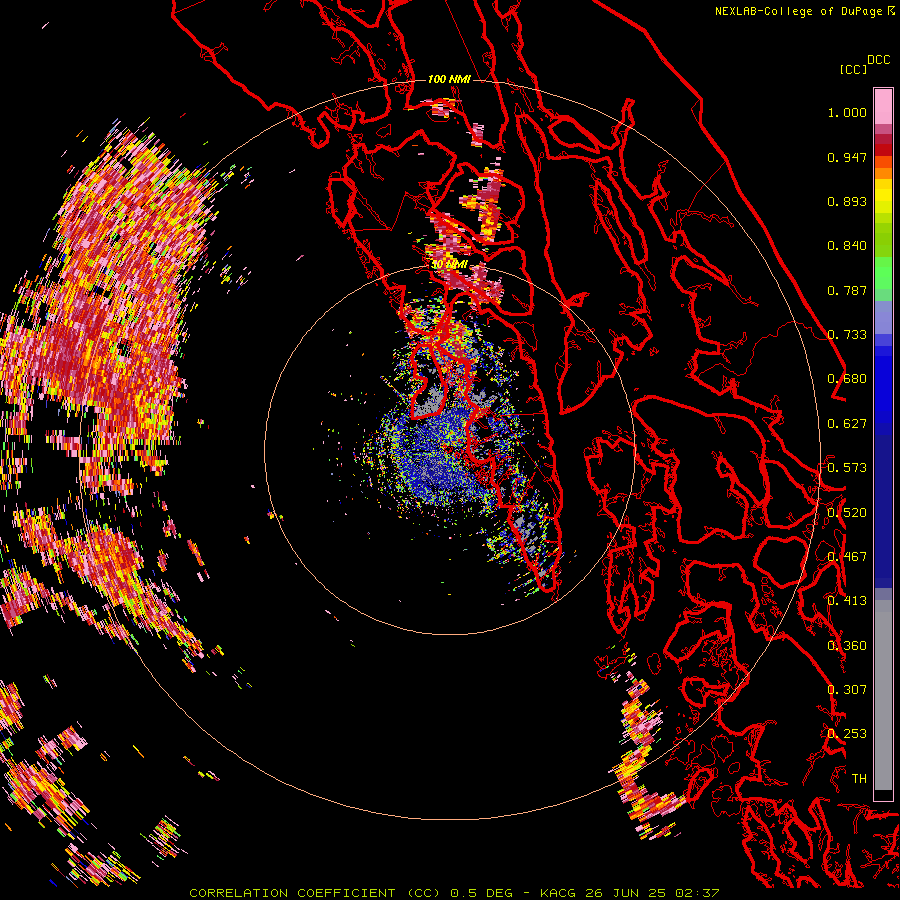Select the 0.787 scale value
The width and height of the screenshot is (900, 900).
point(847,290)
